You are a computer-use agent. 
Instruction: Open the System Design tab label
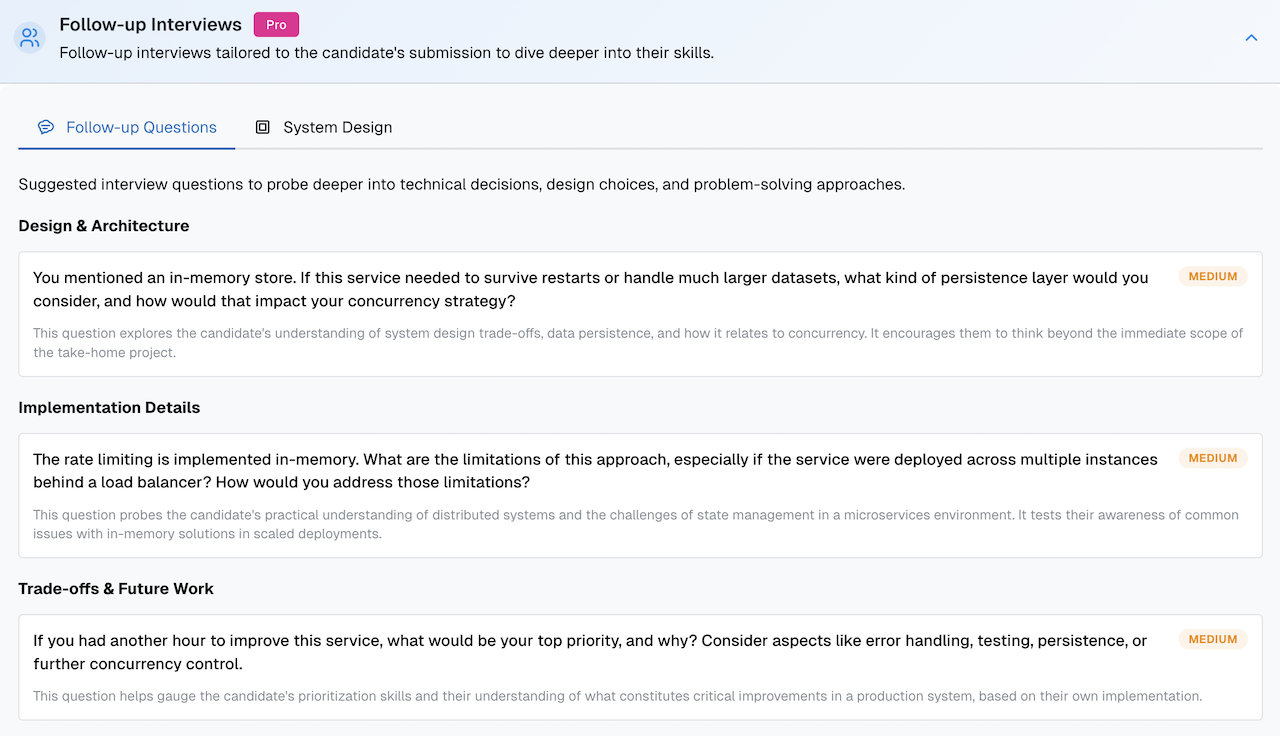coord(337,127)
